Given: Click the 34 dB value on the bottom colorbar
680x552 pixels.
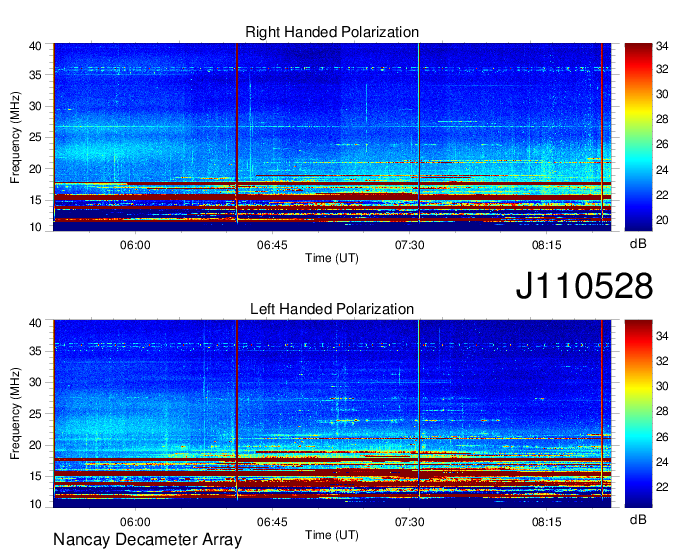Looking at the screenshot, I should coord(662,336).
